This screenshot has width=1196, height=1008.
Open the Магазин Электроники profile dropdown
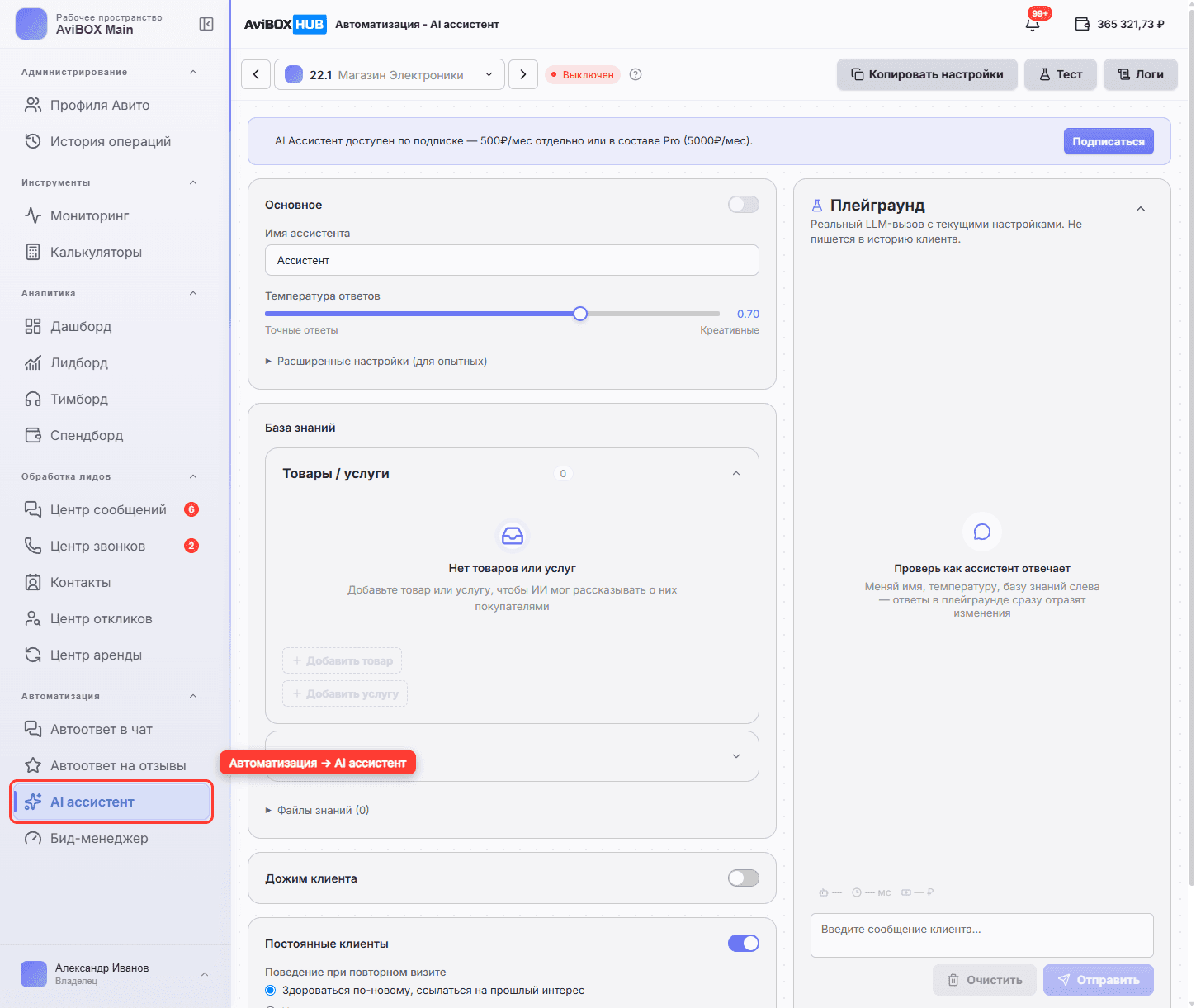(x=390, y=74)
